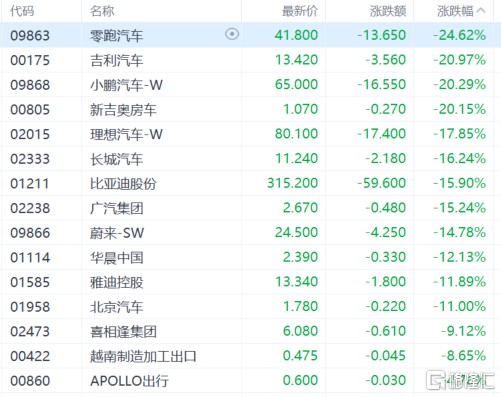This screenshot has height=397, width=501.
Task: Click the price 315.200
Action: tap(293, 183)
